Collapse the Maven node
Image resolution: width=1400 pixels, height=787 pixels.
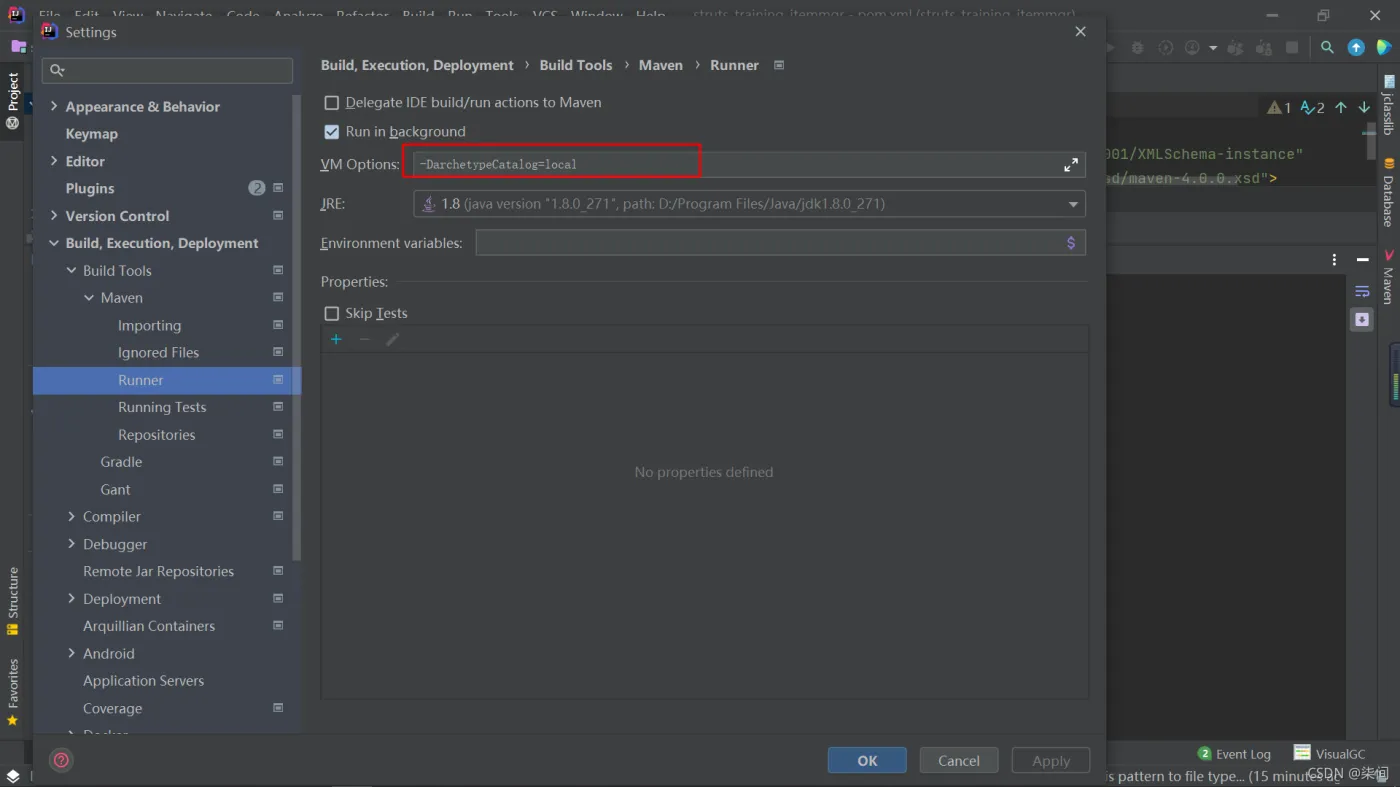[x=89, y=298]
